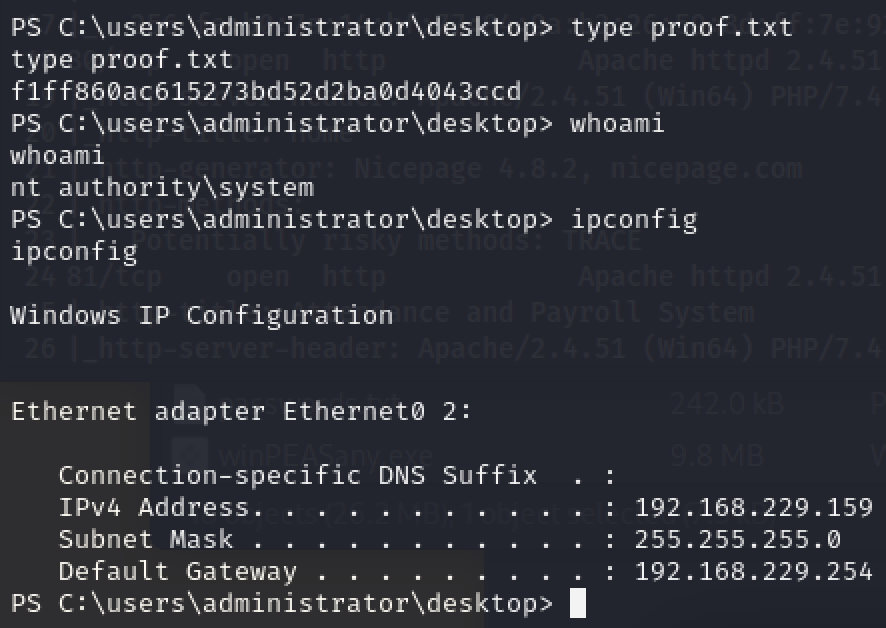Click the default gateway 192.168.229.254
This screenshot has width=886, height=628.
753,572
